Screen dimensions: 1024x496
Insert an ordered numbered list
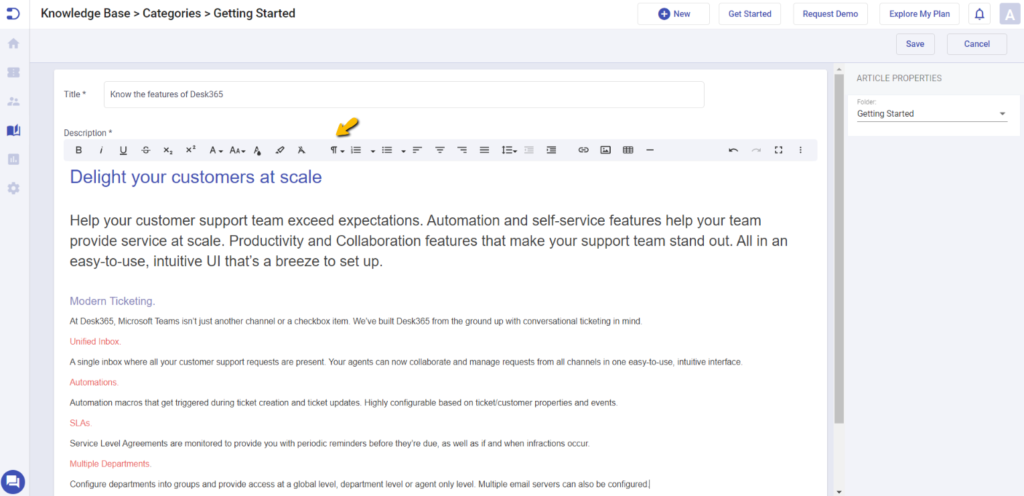[357, 150]
